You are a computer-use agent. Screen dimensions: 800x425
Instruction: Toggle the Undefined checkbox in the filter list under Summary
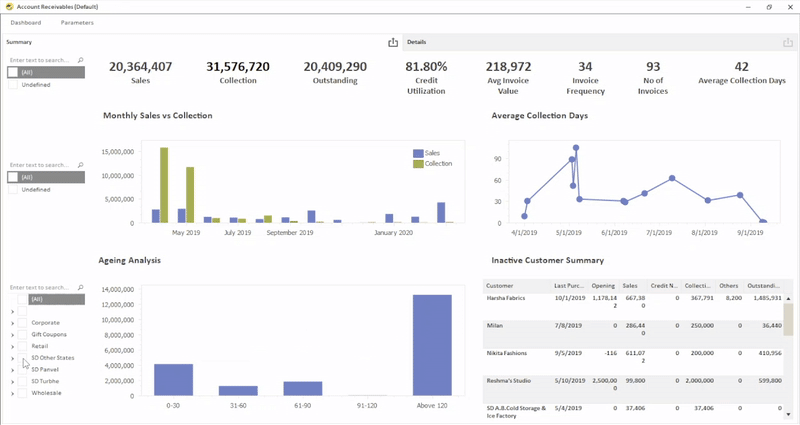tap(13, 85)
